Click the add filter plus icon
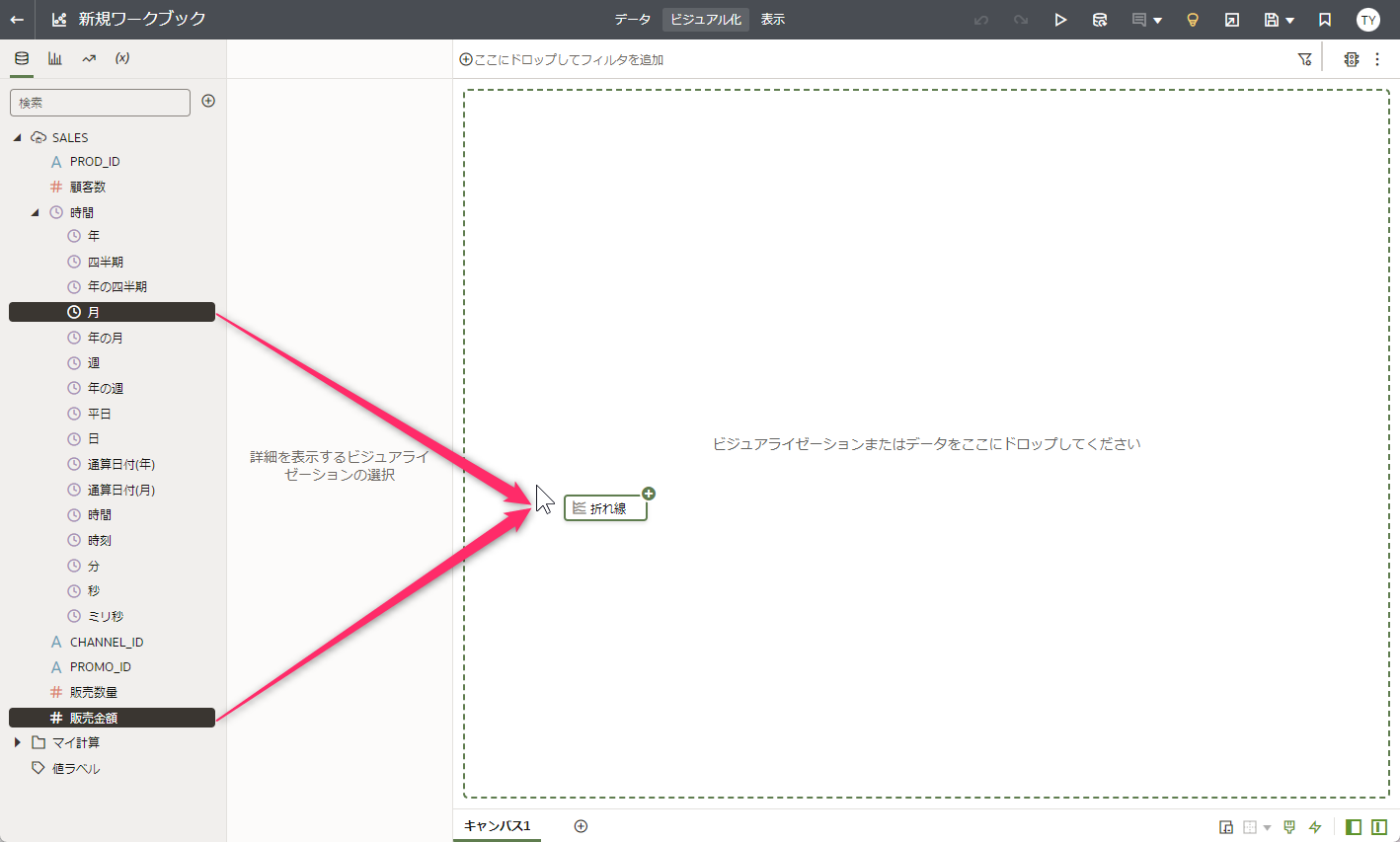The height and width of the screenshot is (842, 1400). [x=466, y=59]
